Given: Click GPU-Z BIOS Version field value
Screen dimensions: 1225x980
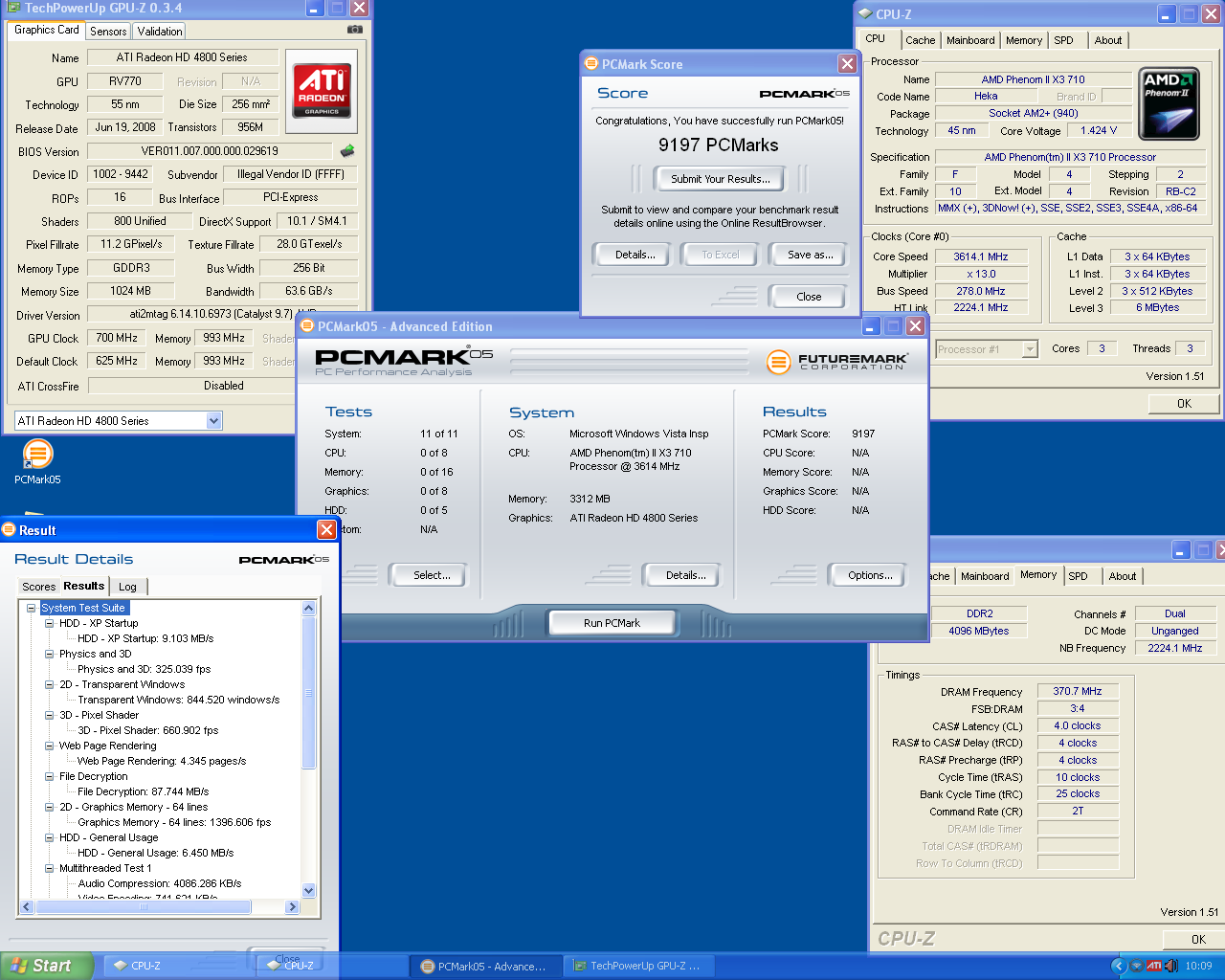Looking at the screenshot, I should pos(210,151).
